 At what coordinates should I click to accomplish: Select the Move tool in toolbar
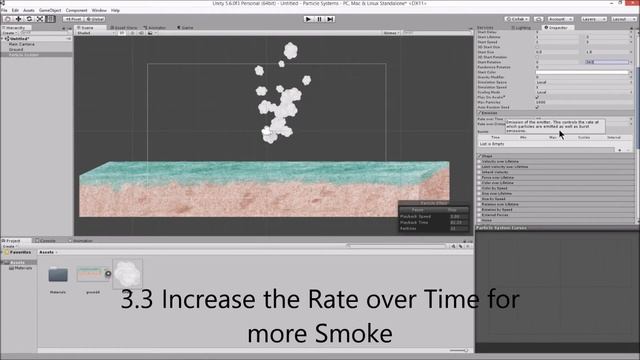[18, 19]
